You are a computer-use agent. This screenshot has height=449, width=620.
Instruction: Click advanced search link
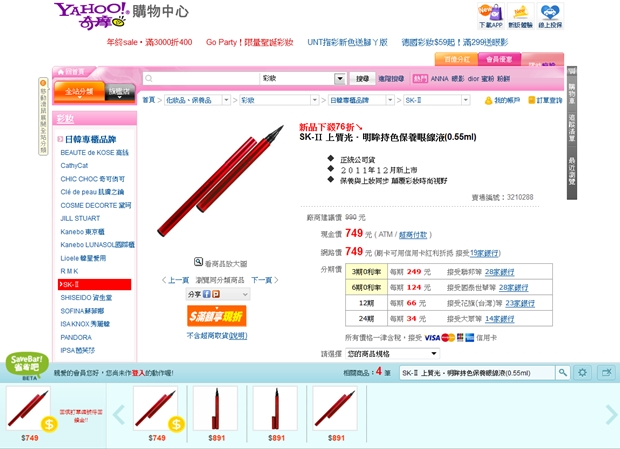click(x=391, y=79)
